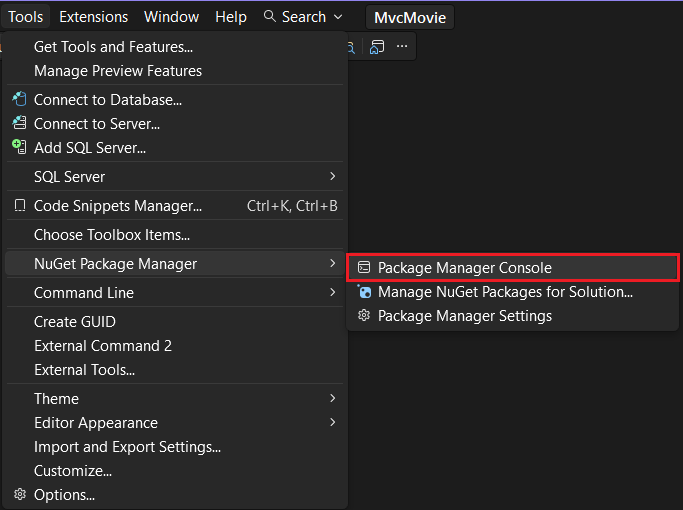
Task: Click the Code Snippets Manager icon
Action: click(20, 206)
